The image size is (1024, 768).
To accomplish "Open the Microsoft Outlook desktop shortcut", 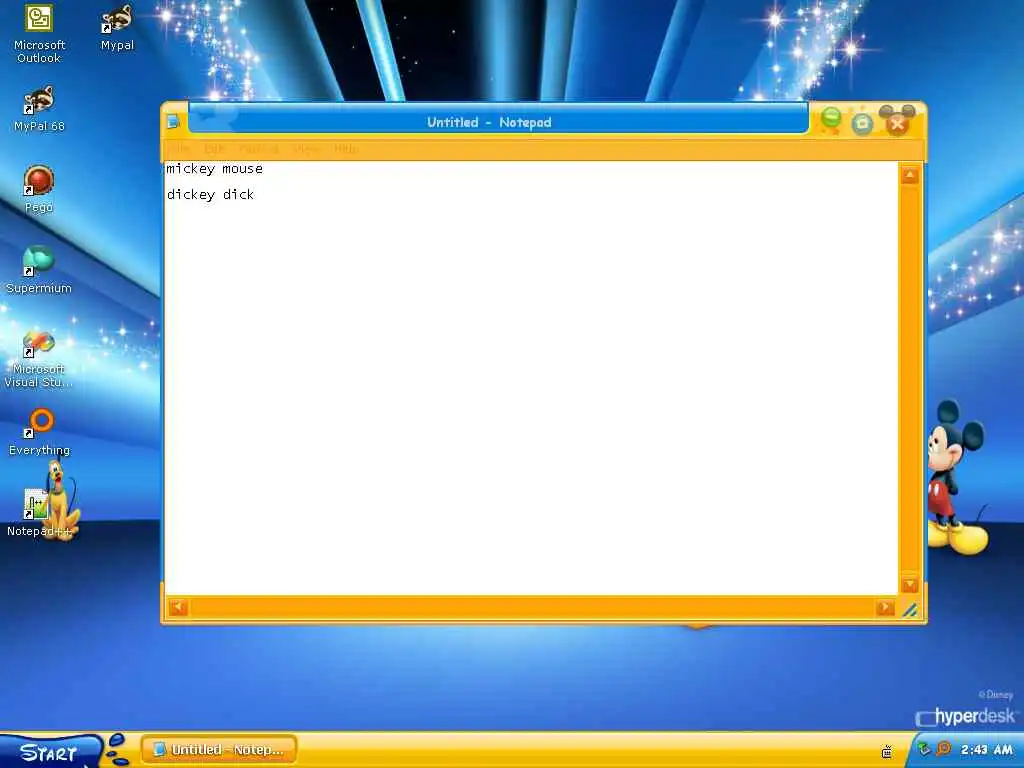I will (x=39, y=33).
